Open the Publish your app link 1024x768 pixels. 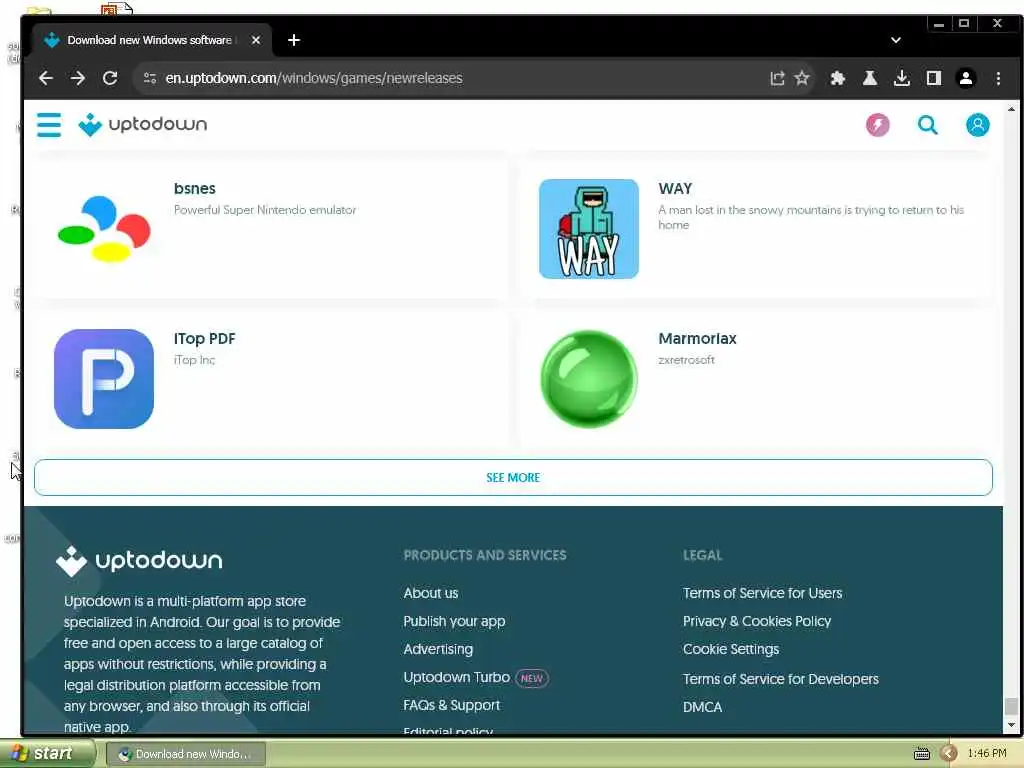(454, 621)
